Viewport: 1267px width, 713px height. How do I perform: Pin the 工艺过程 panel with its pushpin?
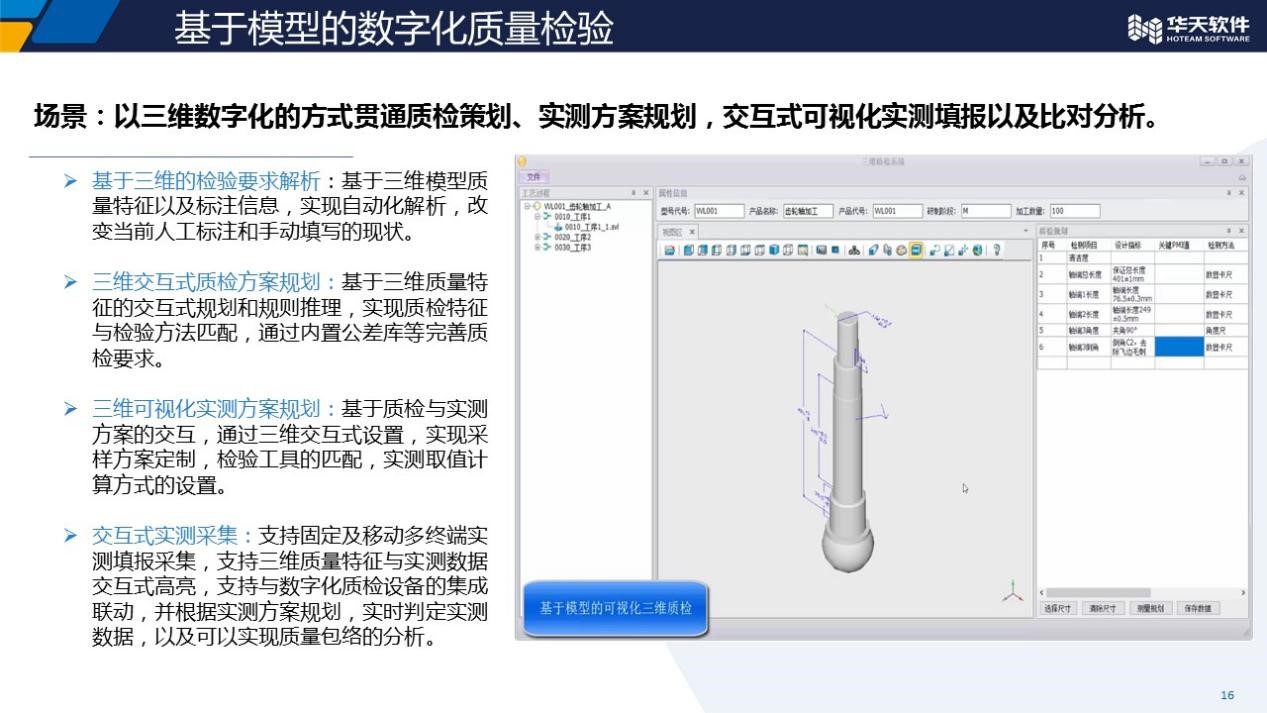(633, 193)
